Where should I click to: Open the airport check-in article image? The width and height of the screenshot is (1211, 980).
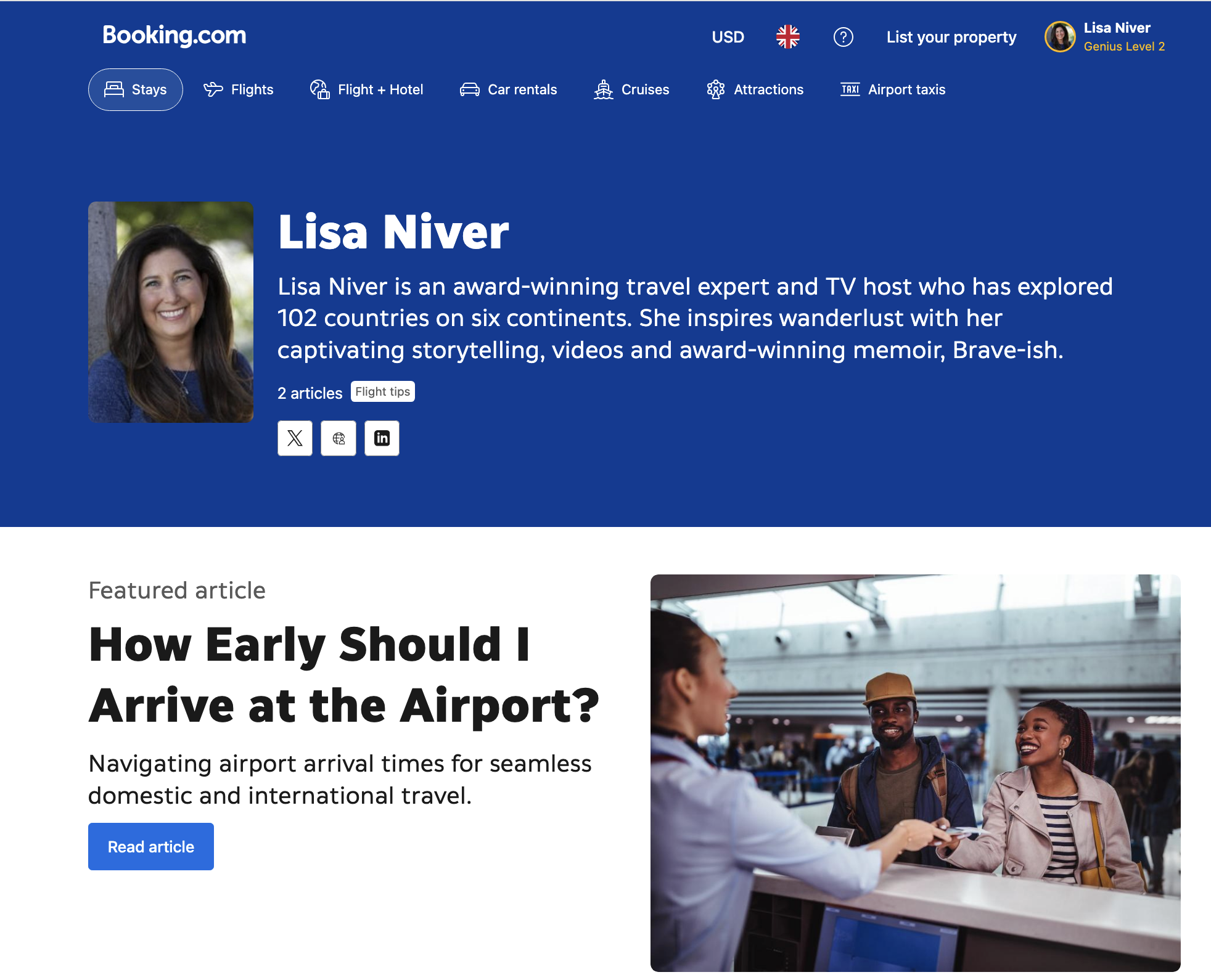(915, 773)
